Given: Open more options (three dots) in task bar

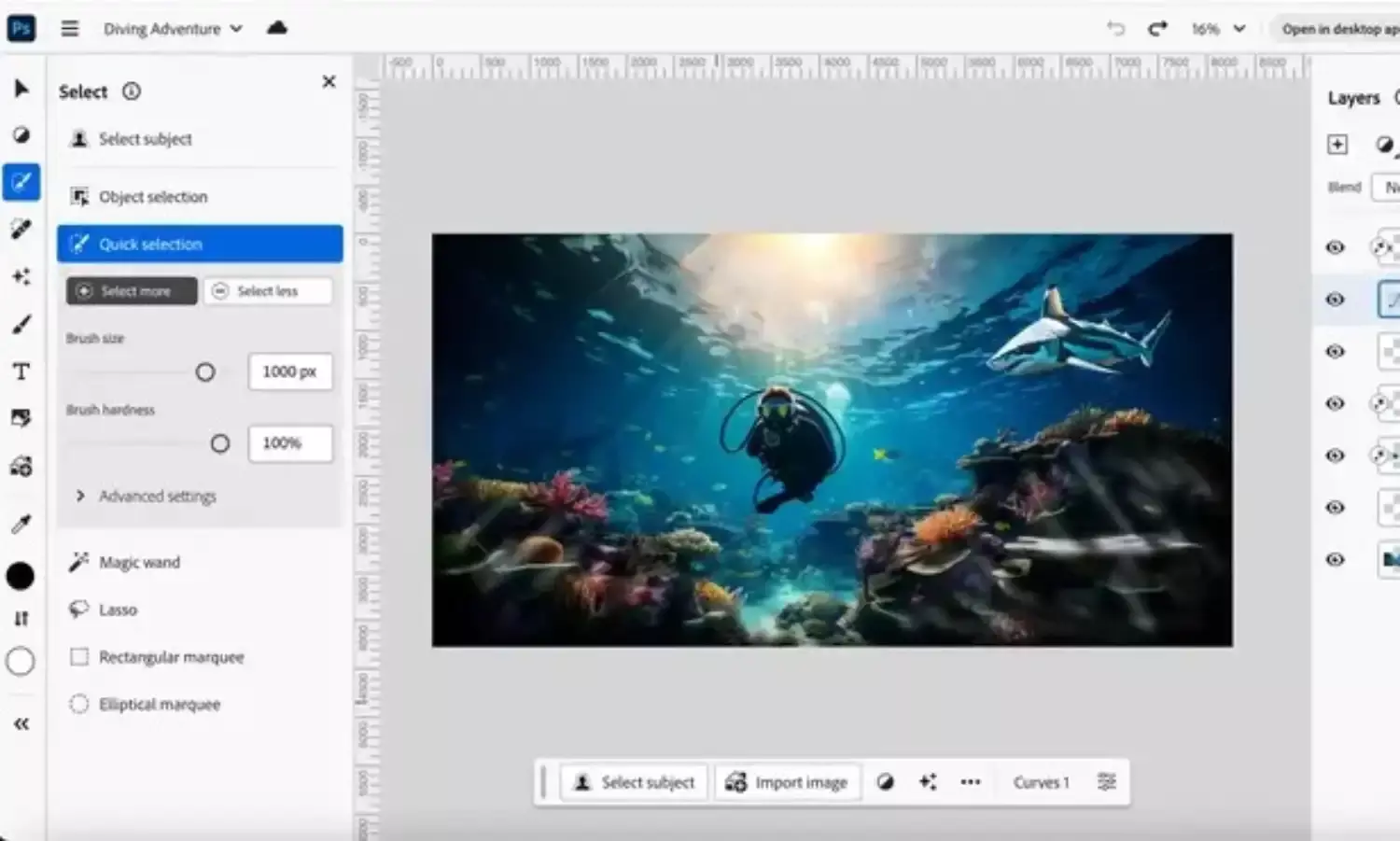Looking at the screenshot, I should (x=971, y=782).
